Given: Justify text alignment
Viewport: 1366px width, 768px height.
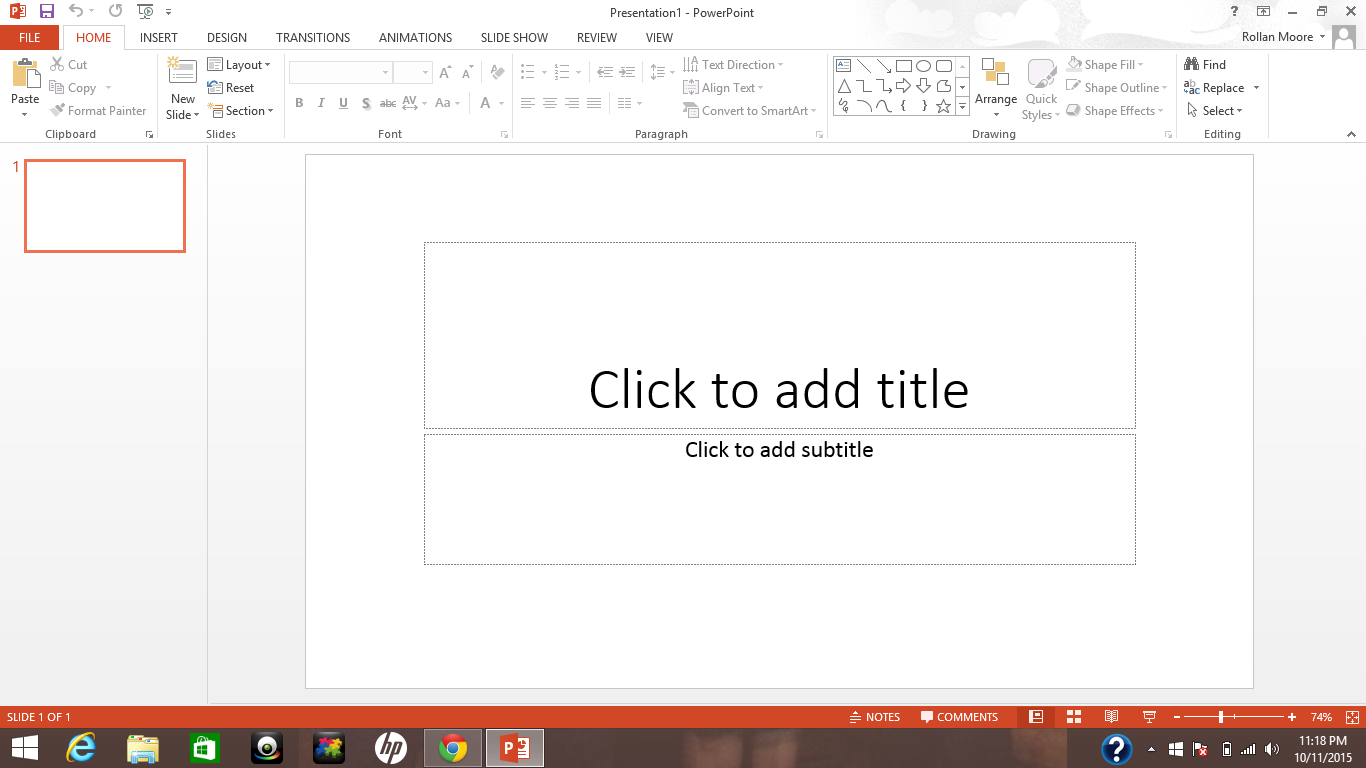Looking at the screenshot, I should (594, 103).
